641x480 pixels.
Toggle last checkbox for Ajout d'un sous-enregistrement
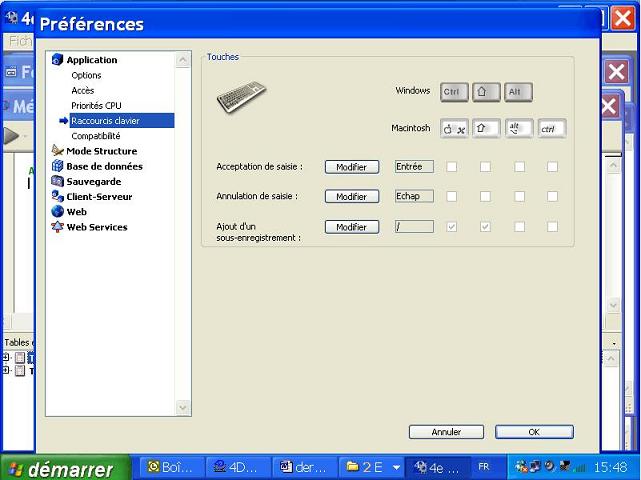[x=552, y=227]
